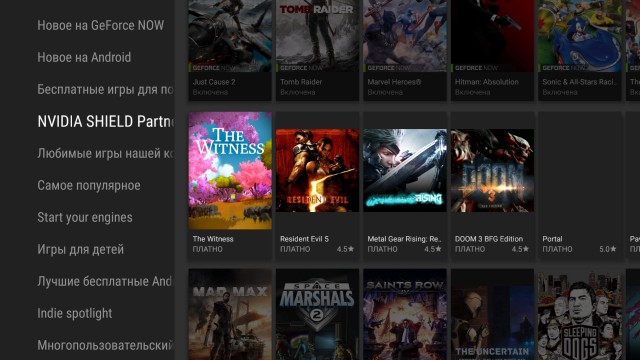Go to Новое на GeForce NOW category

pos(101,25)
